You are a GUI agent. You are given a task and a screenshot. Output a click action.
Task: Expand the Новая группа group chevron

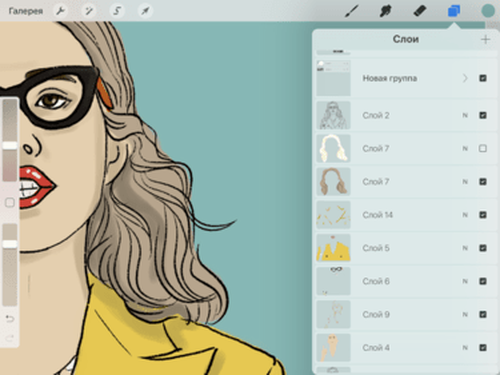pyautogui.click(x=465, y=78)
